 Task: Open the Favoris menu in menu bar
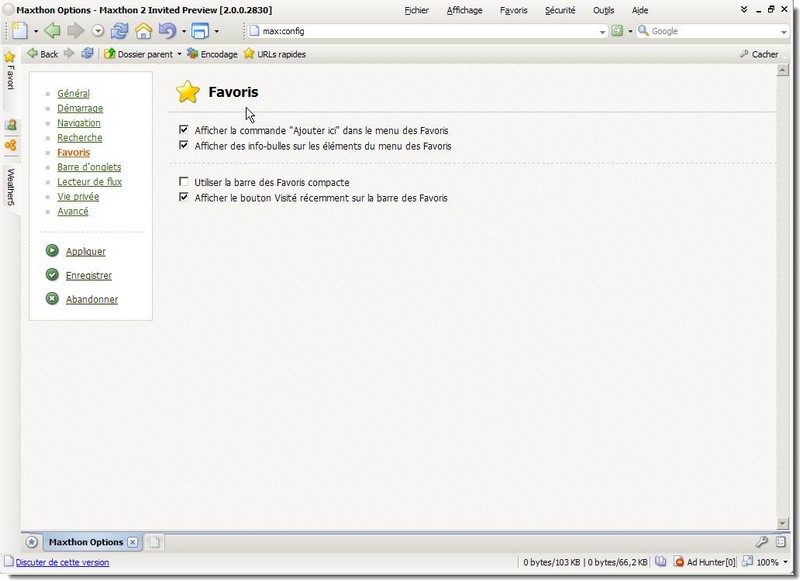point(513,10)
